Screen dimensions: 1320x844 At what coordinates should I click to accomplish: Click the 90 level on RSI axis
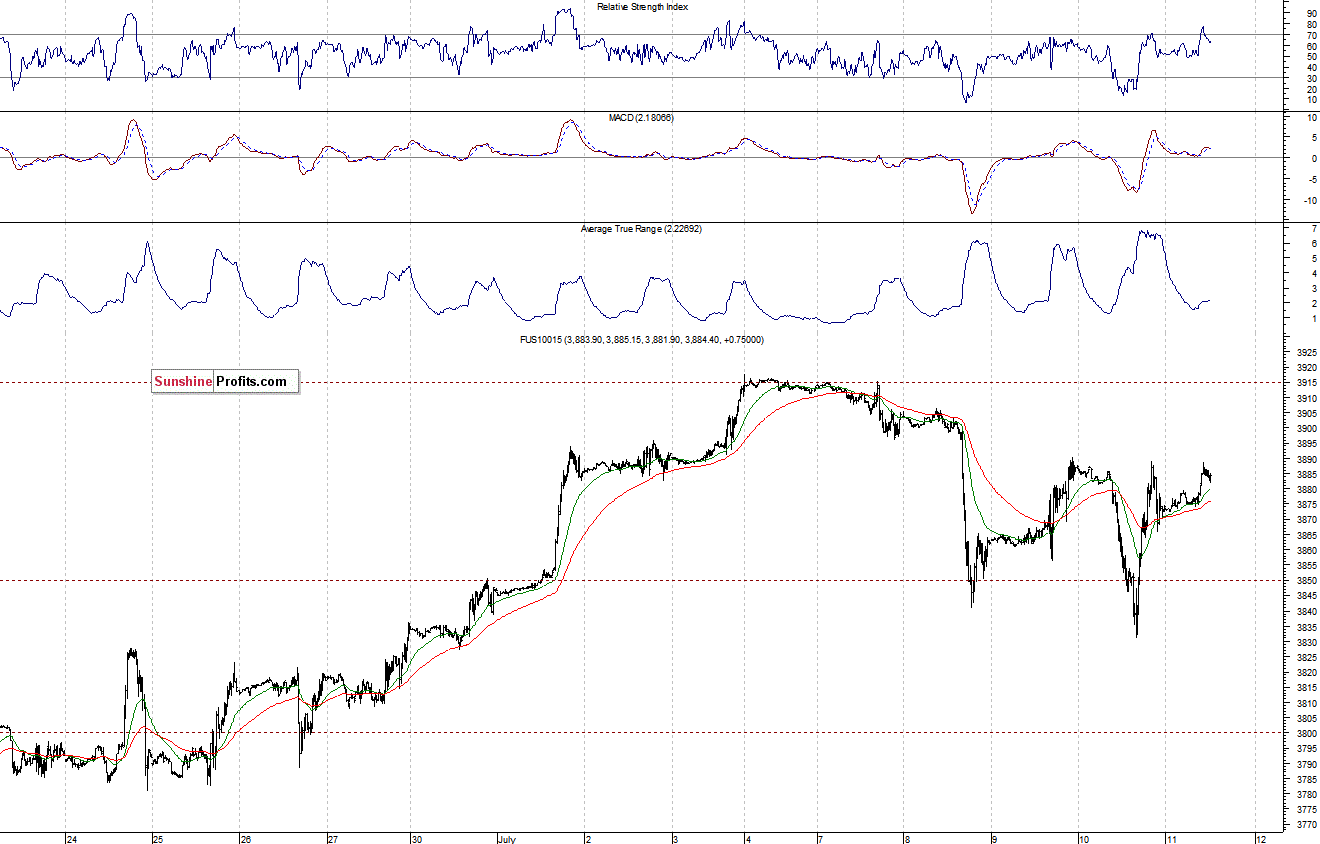tap(1311, 14)
